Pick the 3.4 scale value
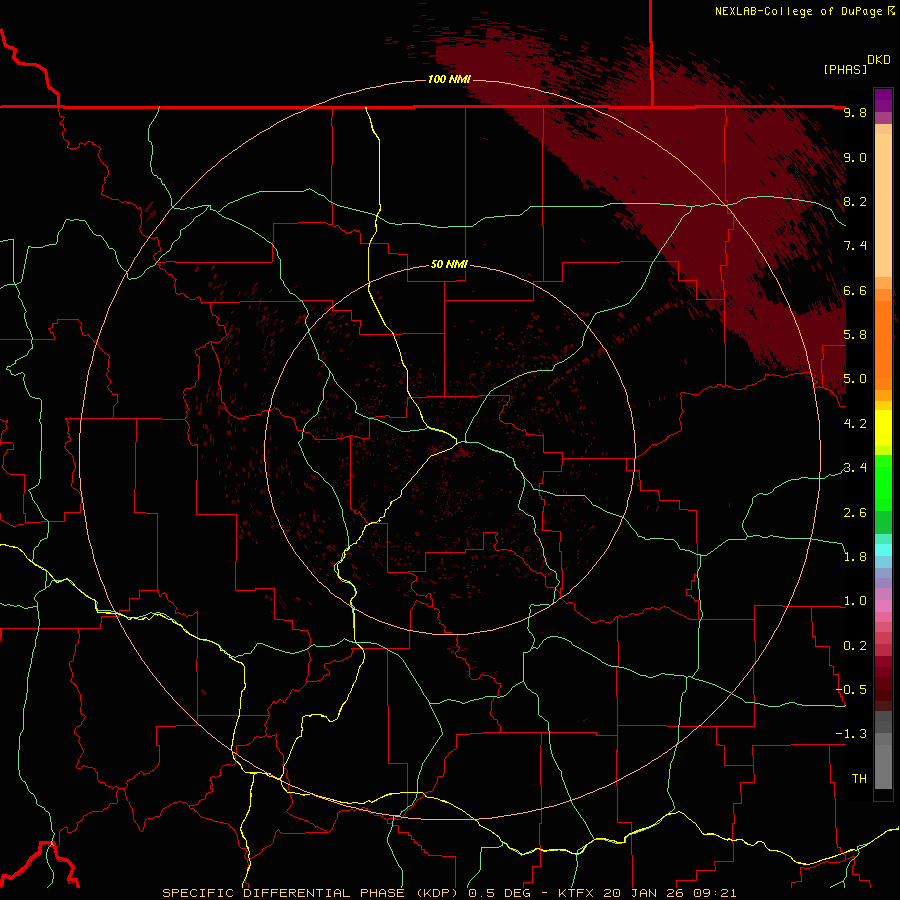 [x=855, y=467]
